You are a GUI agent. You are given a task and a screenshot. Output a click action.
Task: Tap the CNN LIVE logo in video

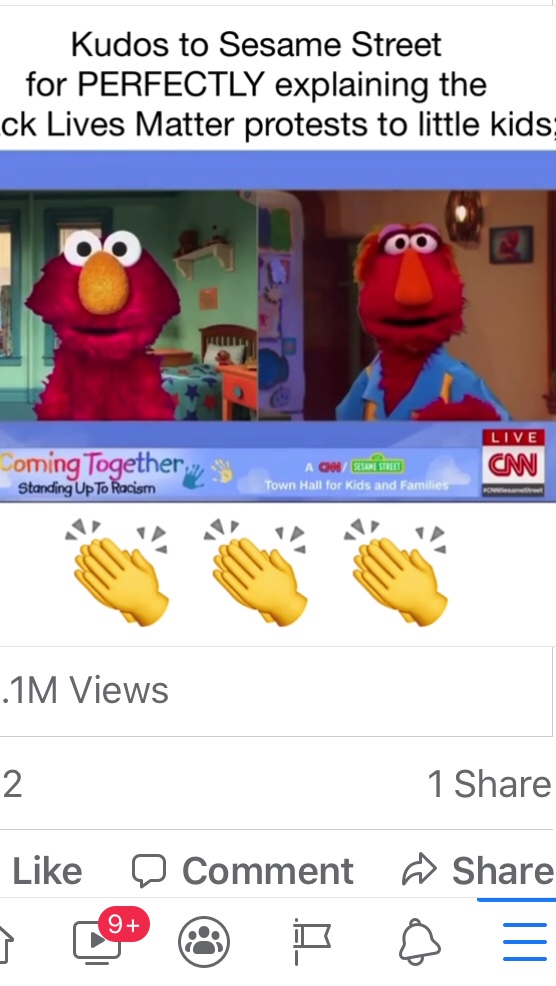(x=514, y=463)
